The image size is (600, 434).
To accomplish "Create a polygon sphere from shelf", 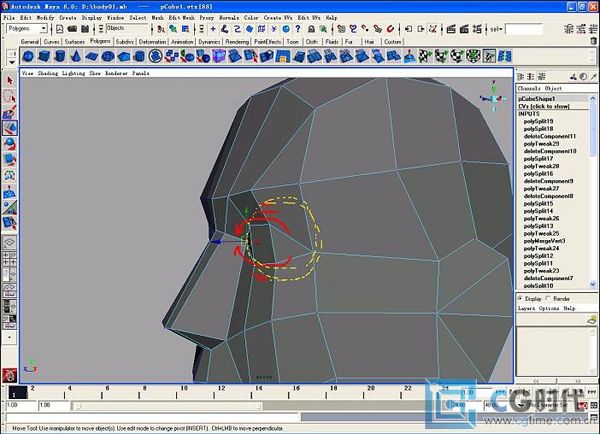I will tap(28, 57).
